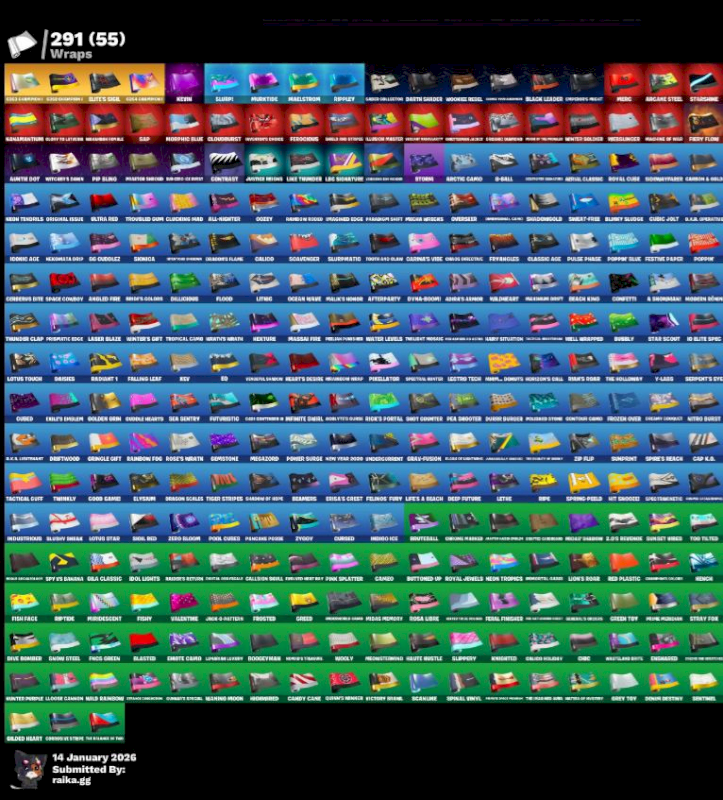
Task: Click the submitter's cat avatar
Action: click(30, 769)
